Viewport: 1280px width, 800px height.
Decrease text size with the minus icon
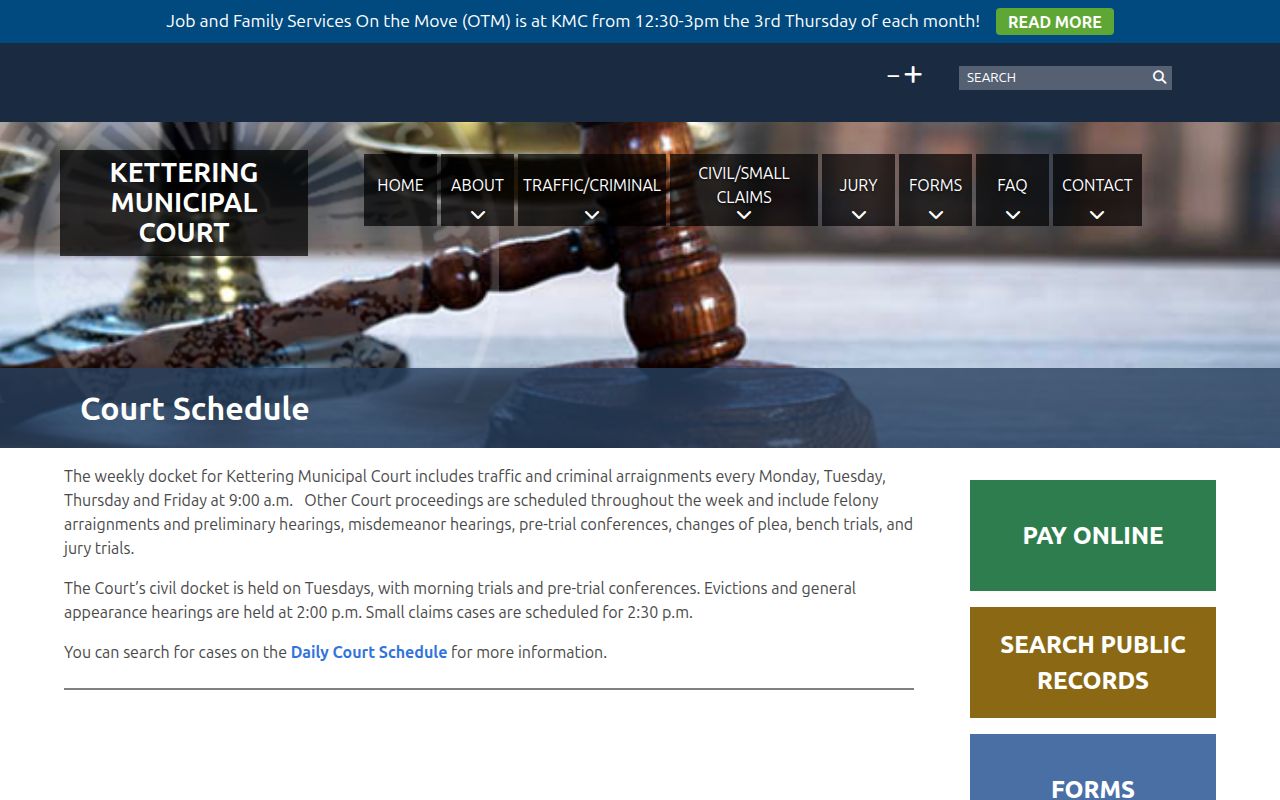(x=893, y=76)
